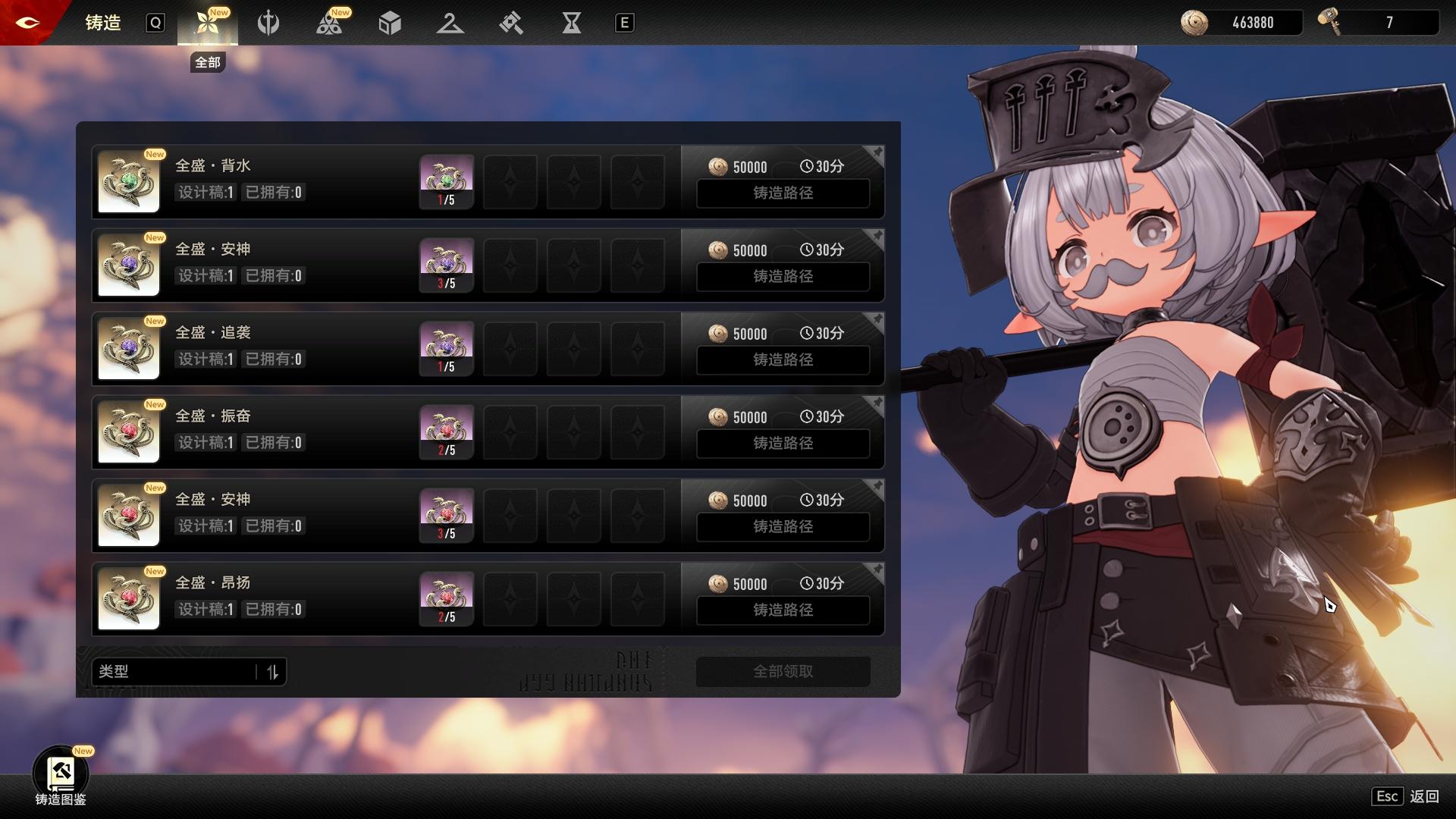
Task: Select the green gem 全盛・背水 item thumbnail
Action: pos(129,182)
